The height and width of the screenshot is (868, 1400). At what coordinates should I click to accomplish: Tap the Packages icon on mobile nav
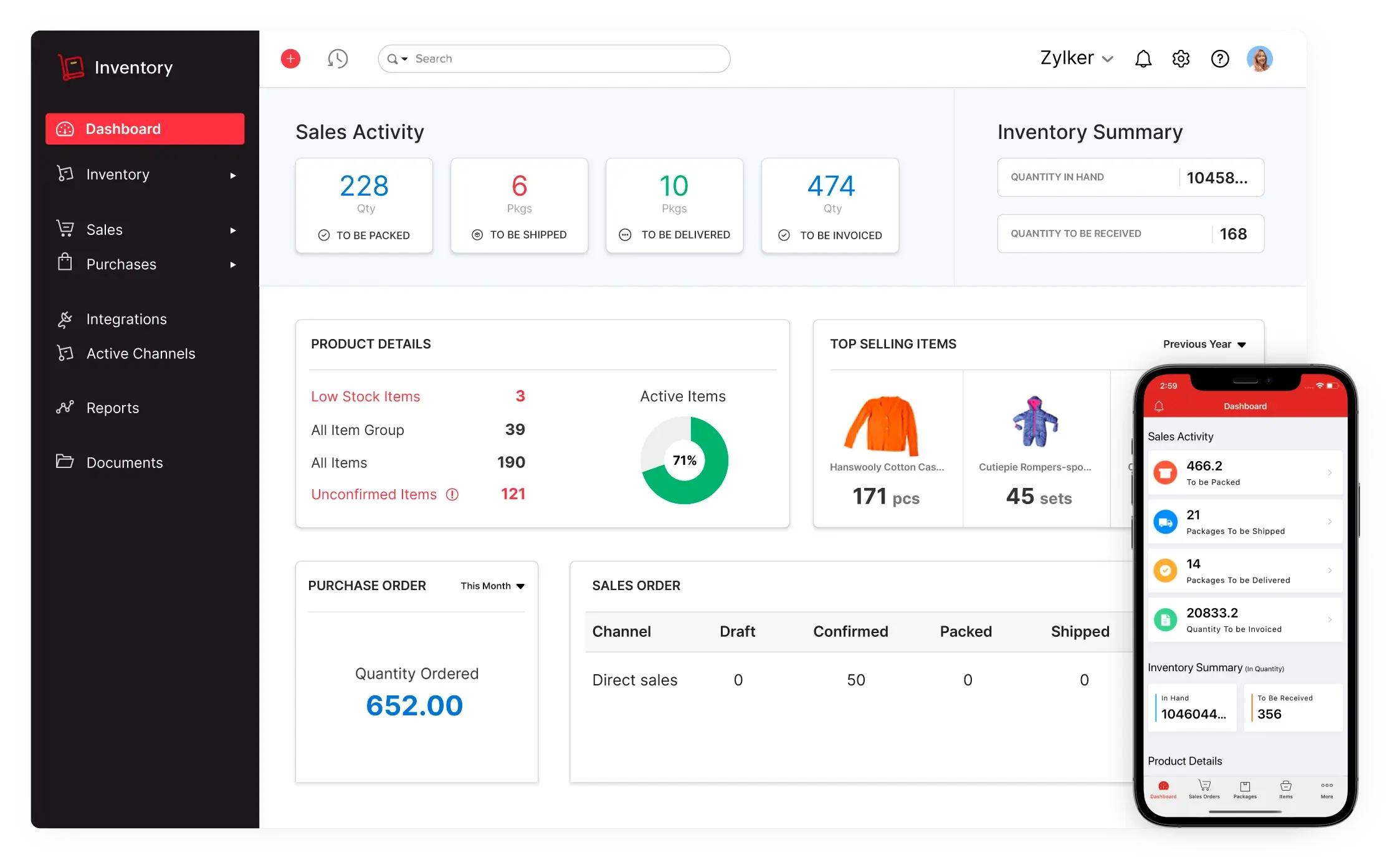pyautogui.click(x=1245, y=787)
